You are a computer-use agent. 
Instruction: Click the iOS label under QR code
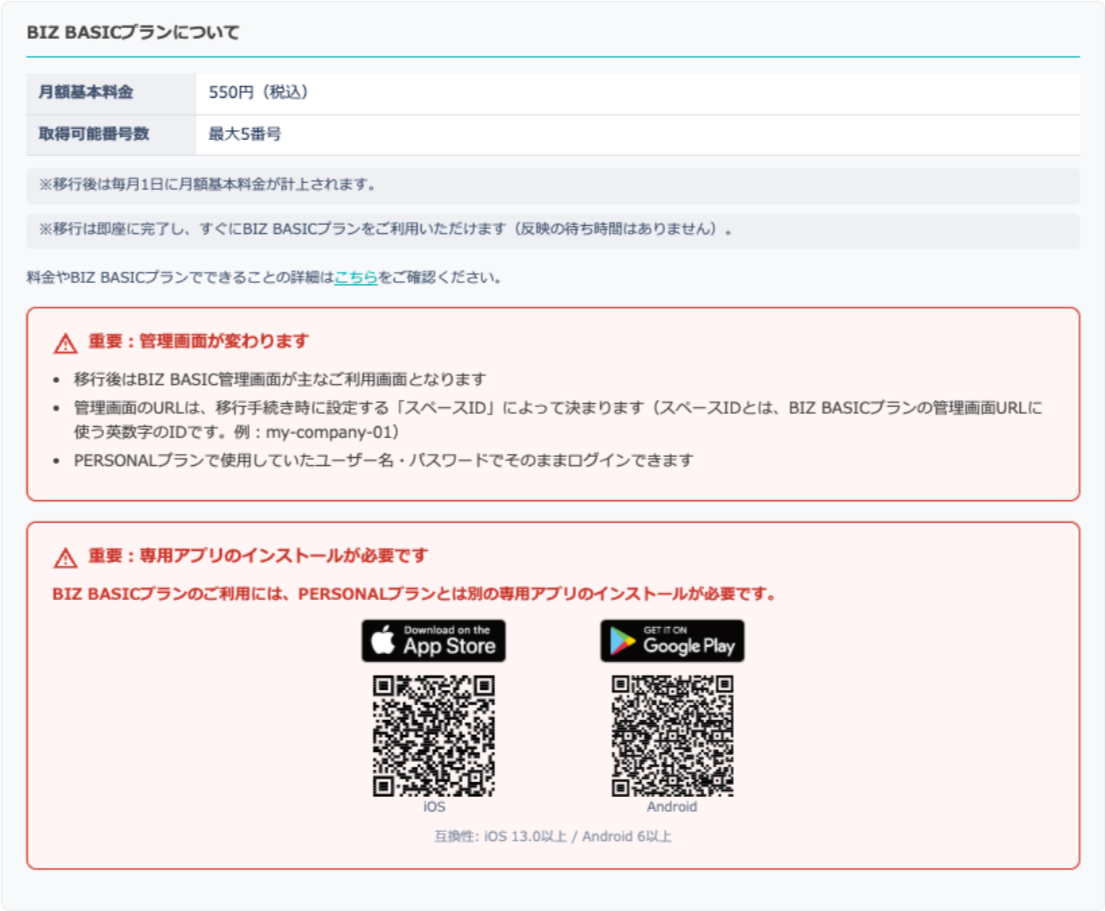coord(434,807)
